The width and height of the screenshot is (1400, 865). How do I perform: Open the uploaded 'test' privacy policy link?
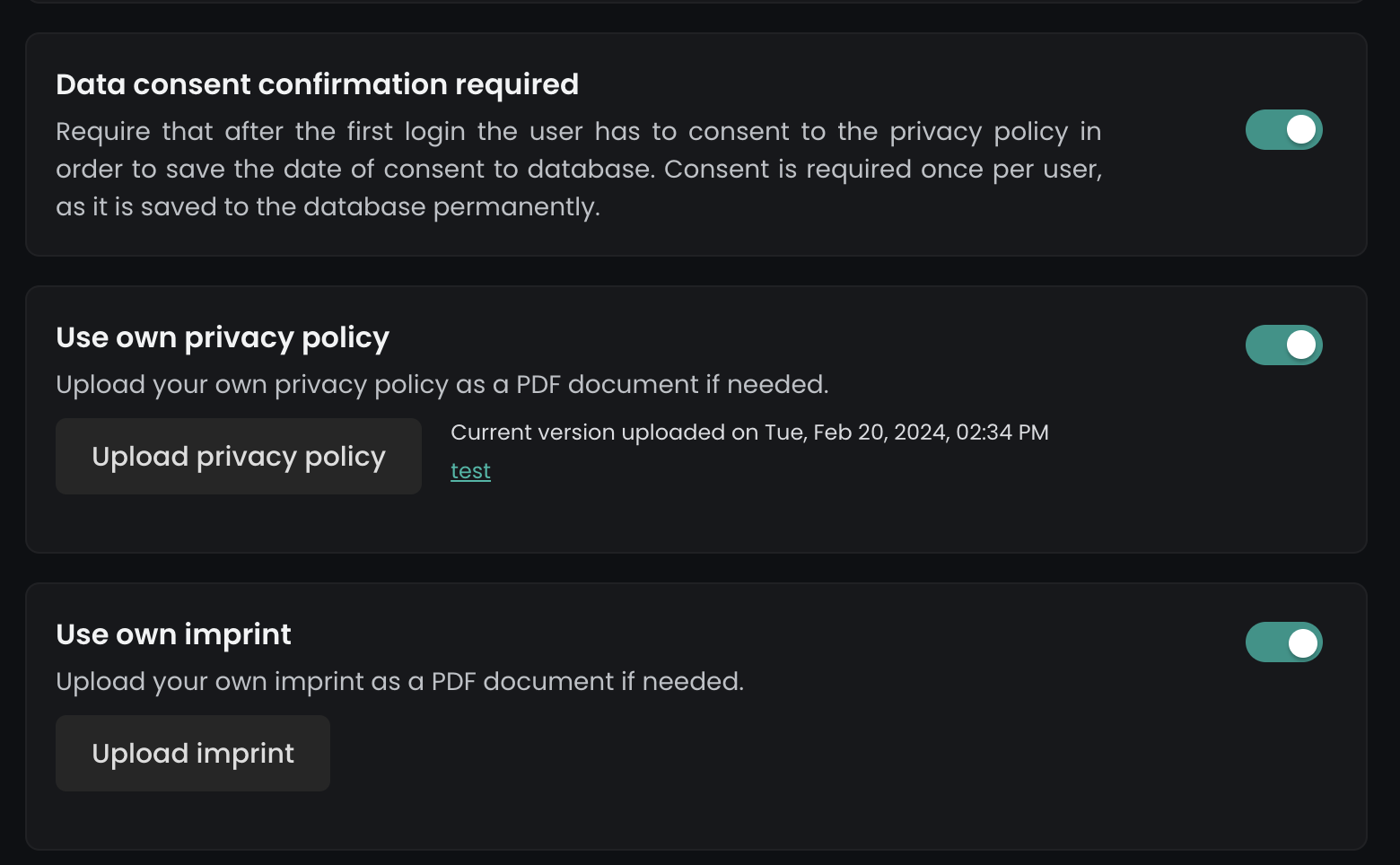tap(470, 471)
